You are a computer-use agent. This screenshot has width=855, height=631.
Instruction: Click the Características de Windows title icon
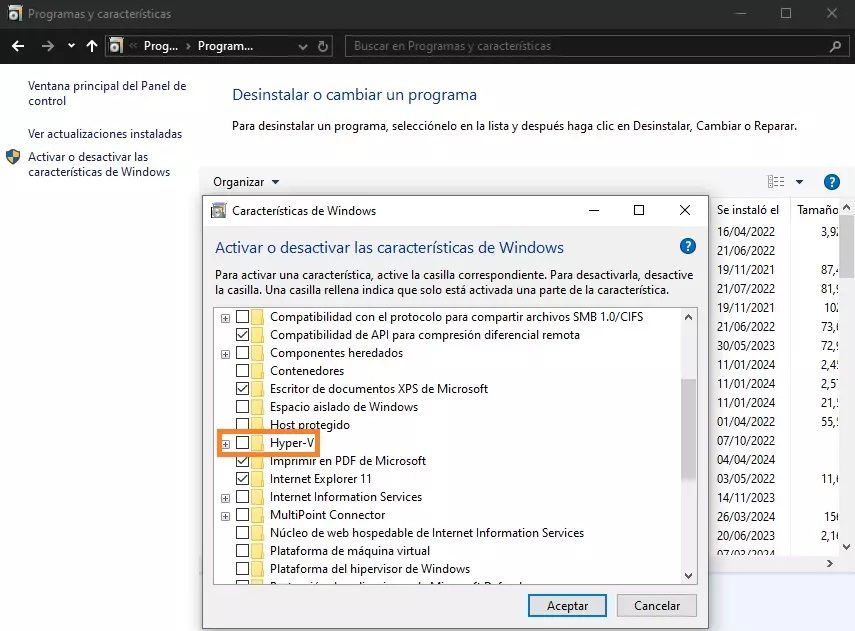pyautogui.click(x=219, y=211)
